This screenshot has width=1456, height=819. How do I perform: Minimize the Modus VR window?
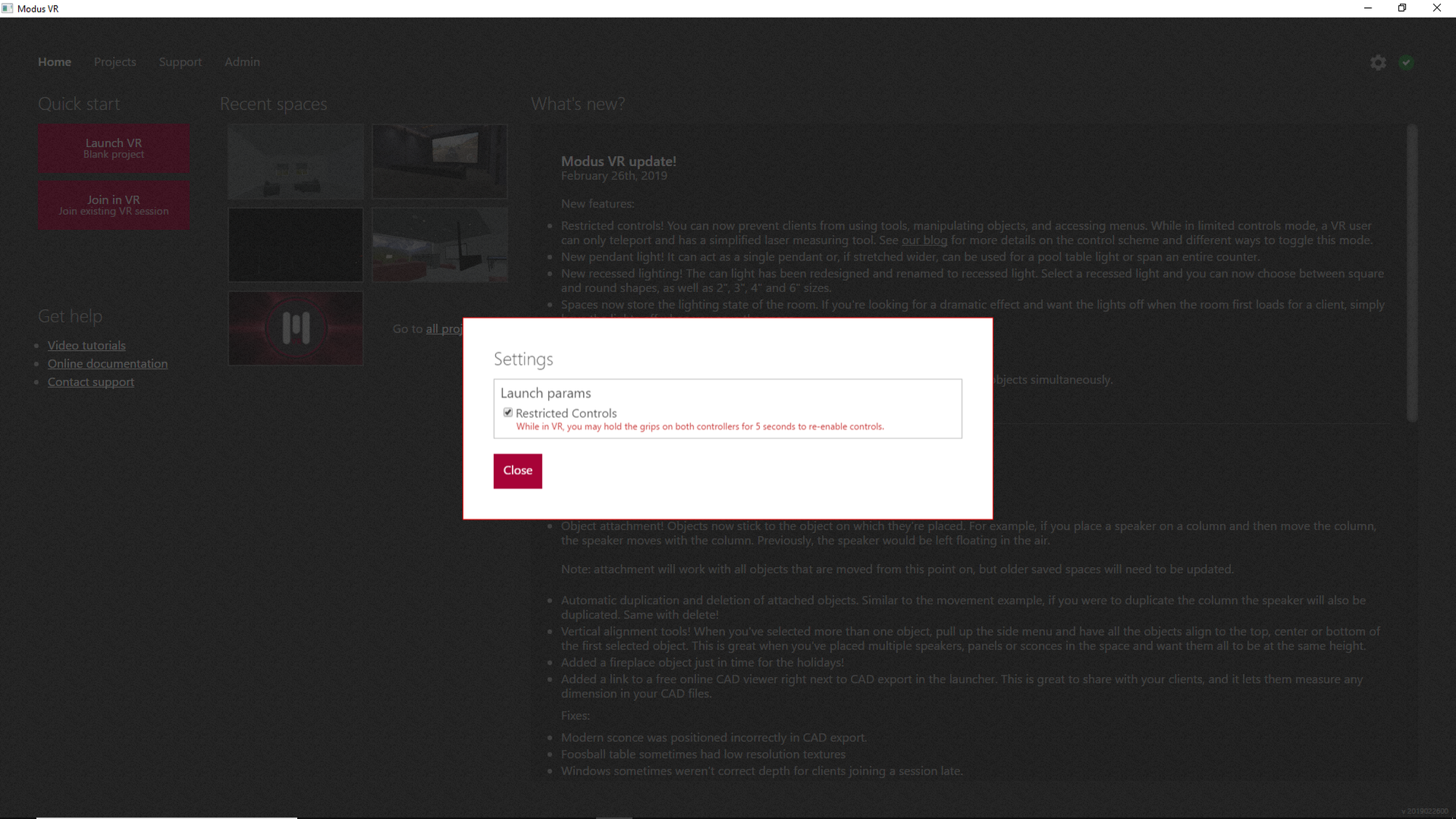pos(1368,8)
